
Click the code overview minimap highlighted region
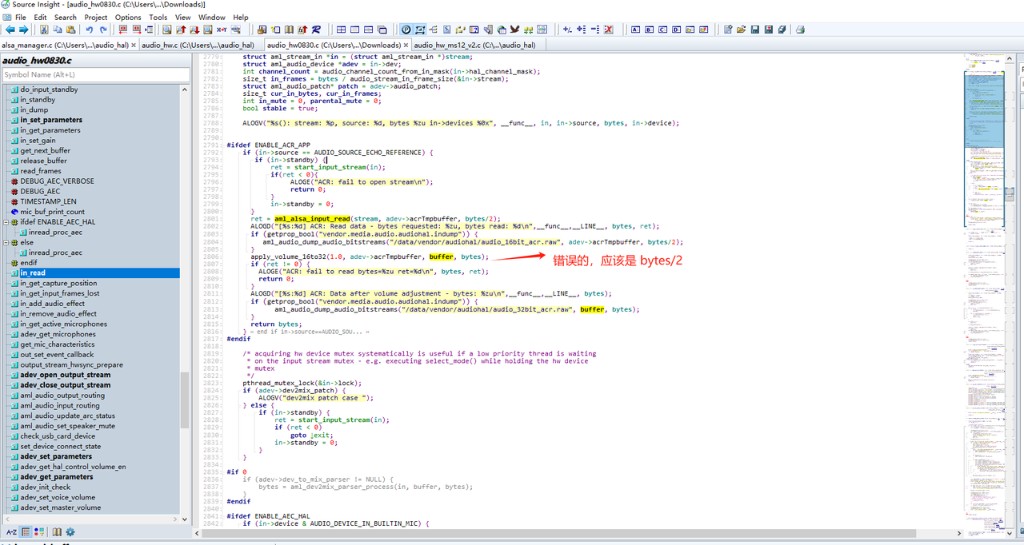[984, 149]
